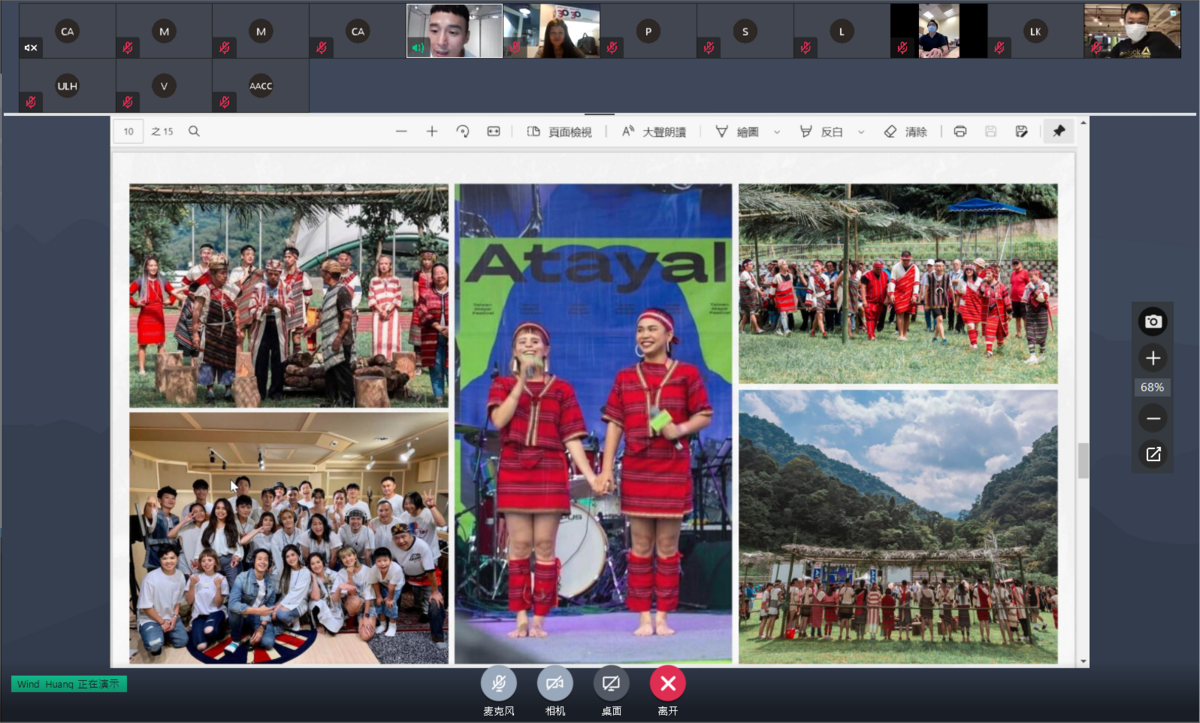Leave the meeting with 离开 button

(x=667, y=683)
